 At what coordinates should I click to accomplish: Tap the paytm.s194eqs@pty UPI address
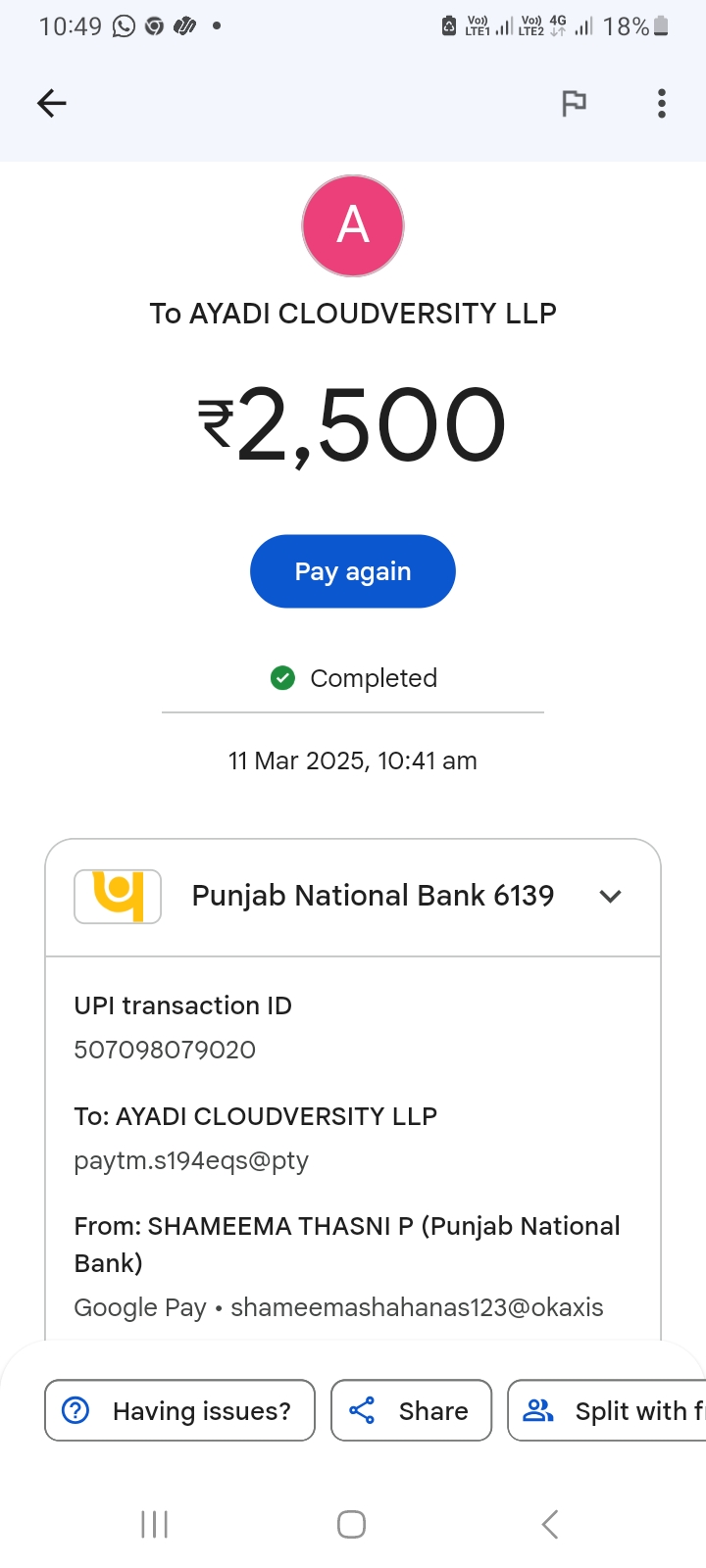[x=191, y=1160]
